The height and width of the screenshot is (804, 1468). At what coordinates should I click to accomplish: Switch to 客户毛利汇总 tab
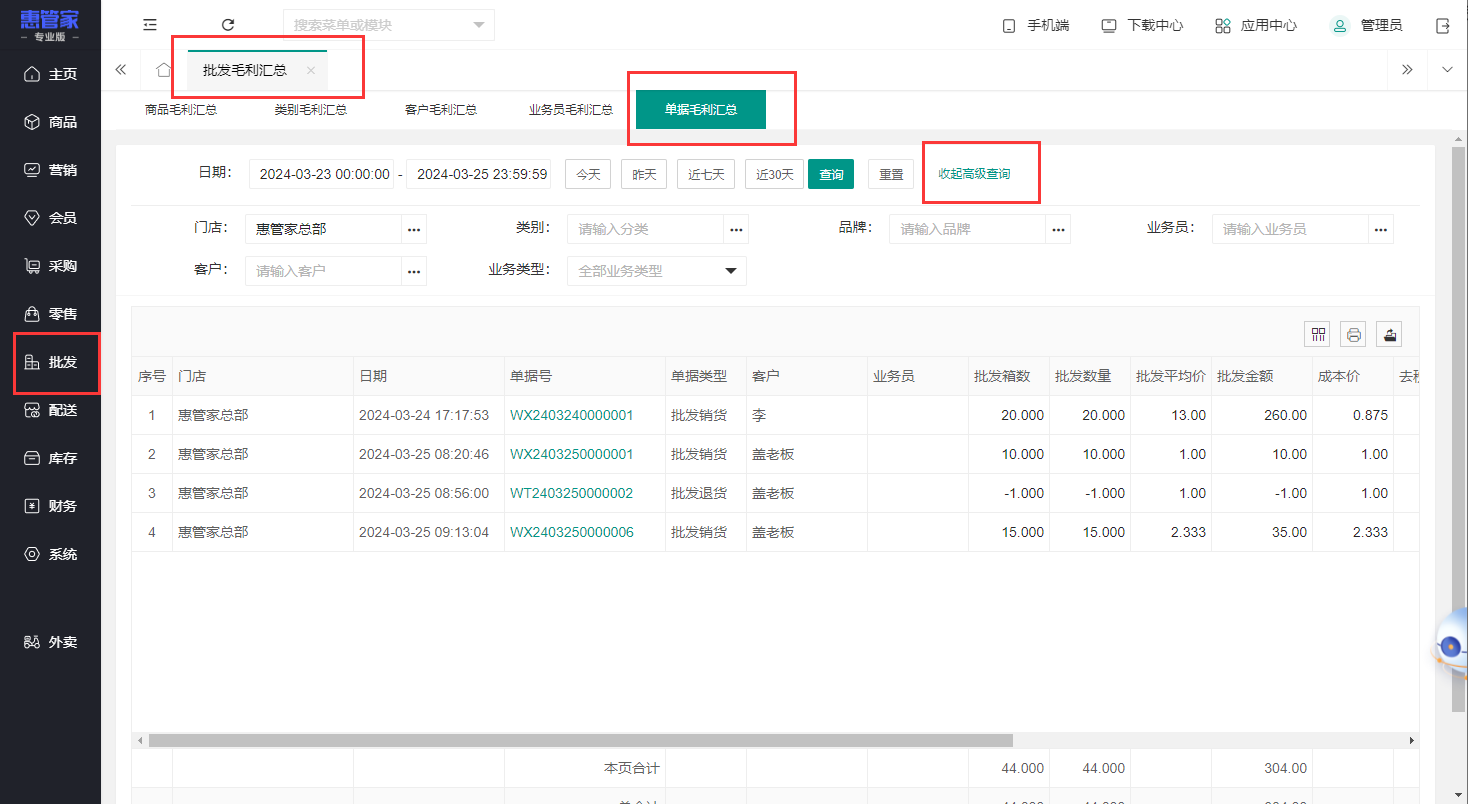[x=441, y=110]
